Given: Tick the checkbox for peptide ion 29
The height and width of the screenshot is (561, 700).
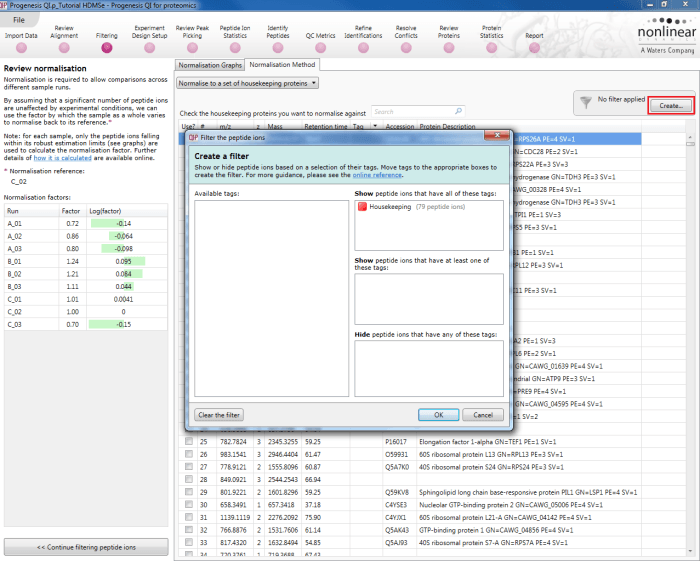Looking at the screenshot, I should [x=189, y=492].
